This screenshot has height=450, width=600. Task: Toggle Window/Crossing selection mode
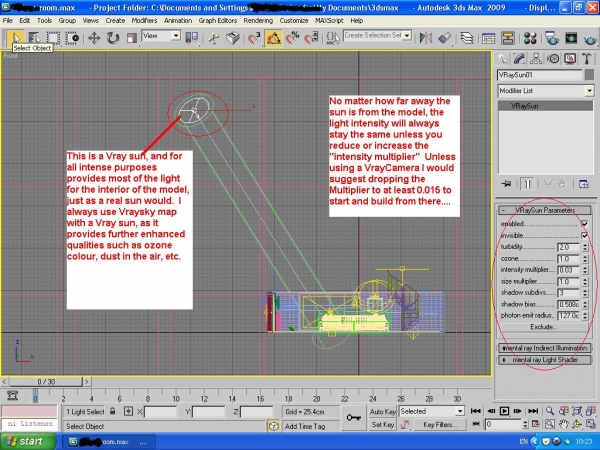click(x=72, y=38)
